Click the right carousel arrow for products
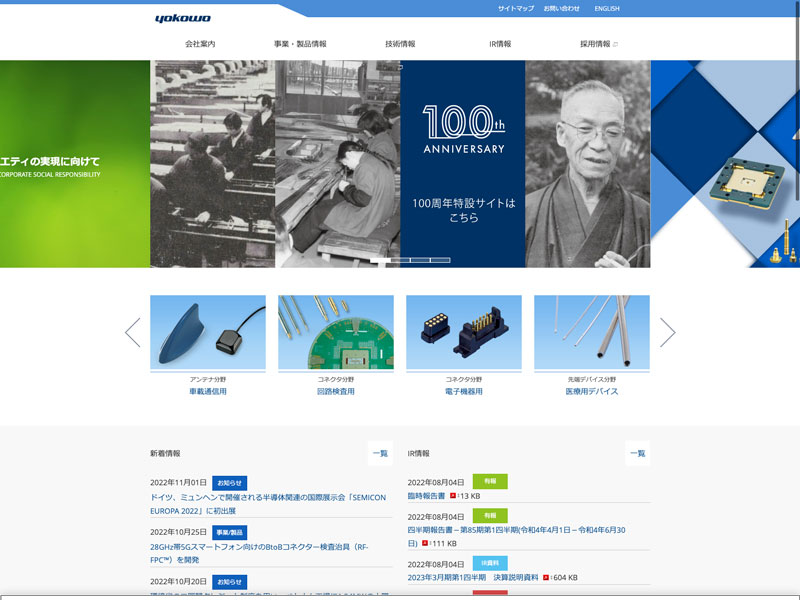 pos(667,333)
